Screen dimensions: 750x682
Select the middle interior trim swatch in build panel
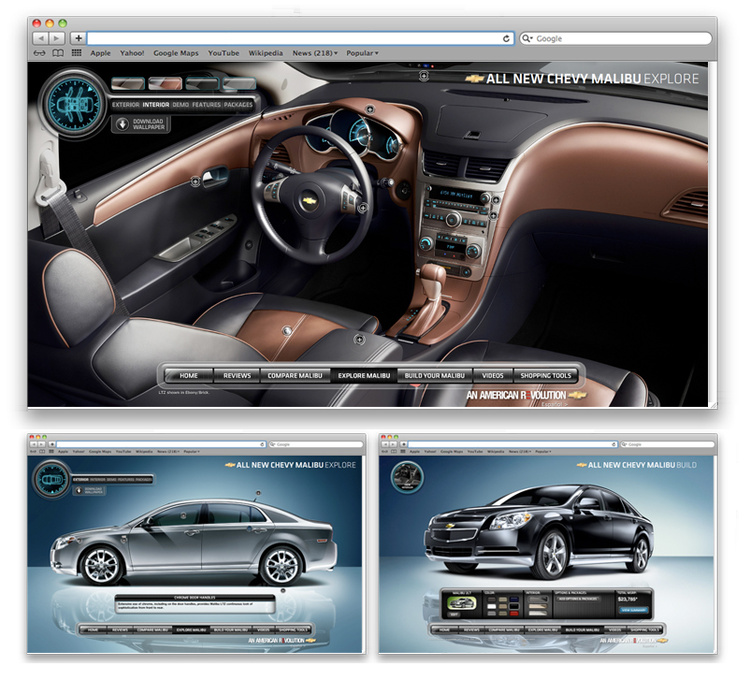(x=538, y=606)
